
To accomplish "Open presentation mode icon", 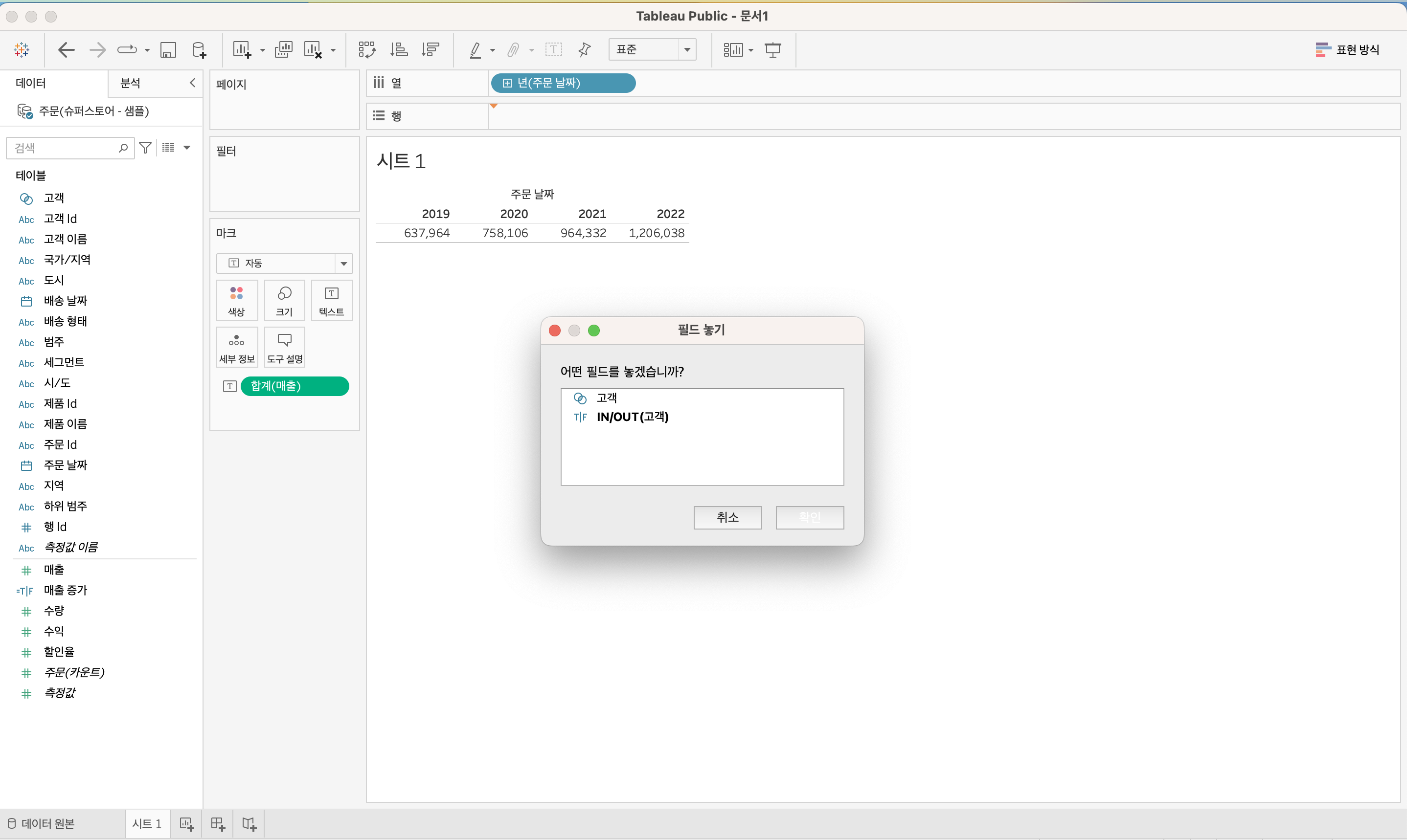I will [x=773, y=50].
